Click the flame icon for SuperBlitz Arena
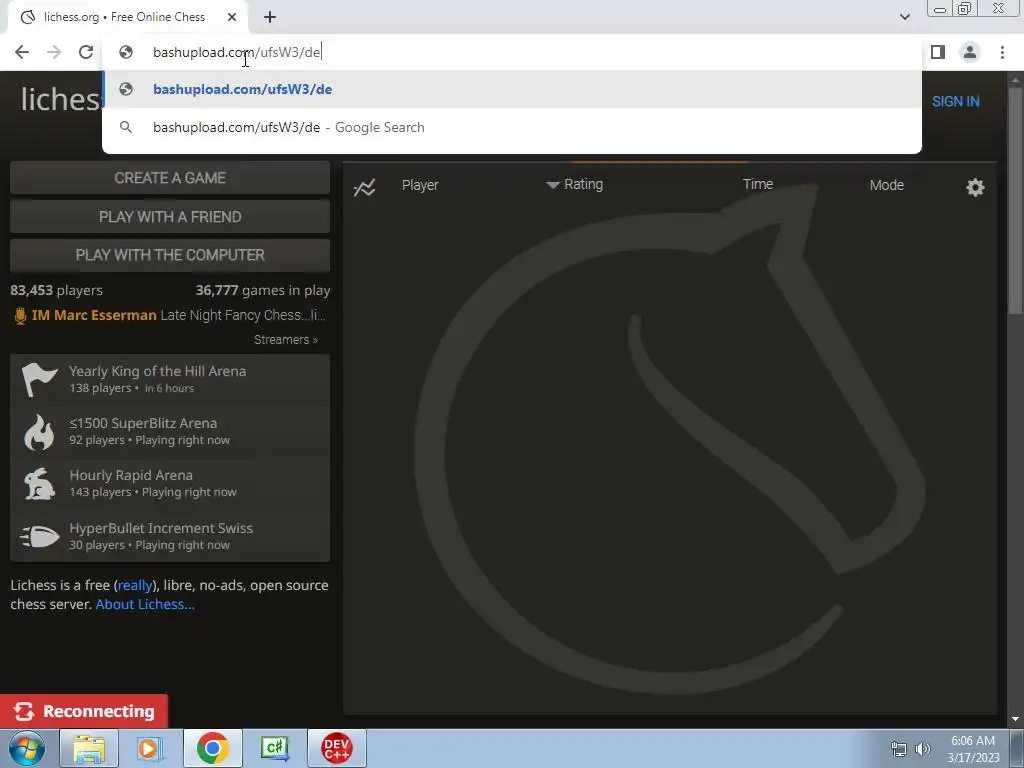The image size is (1024, 768). click(x=39, y=432)
